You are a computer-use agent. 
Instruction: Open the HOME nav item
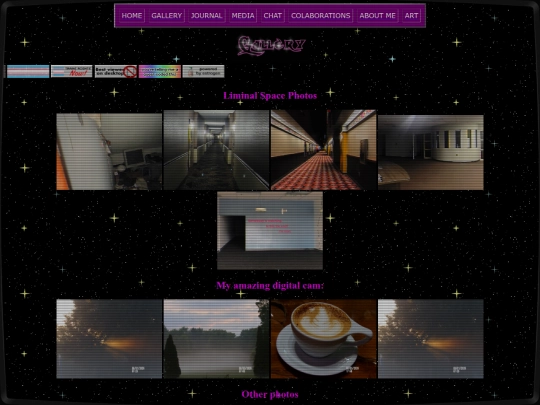(132, 16)
